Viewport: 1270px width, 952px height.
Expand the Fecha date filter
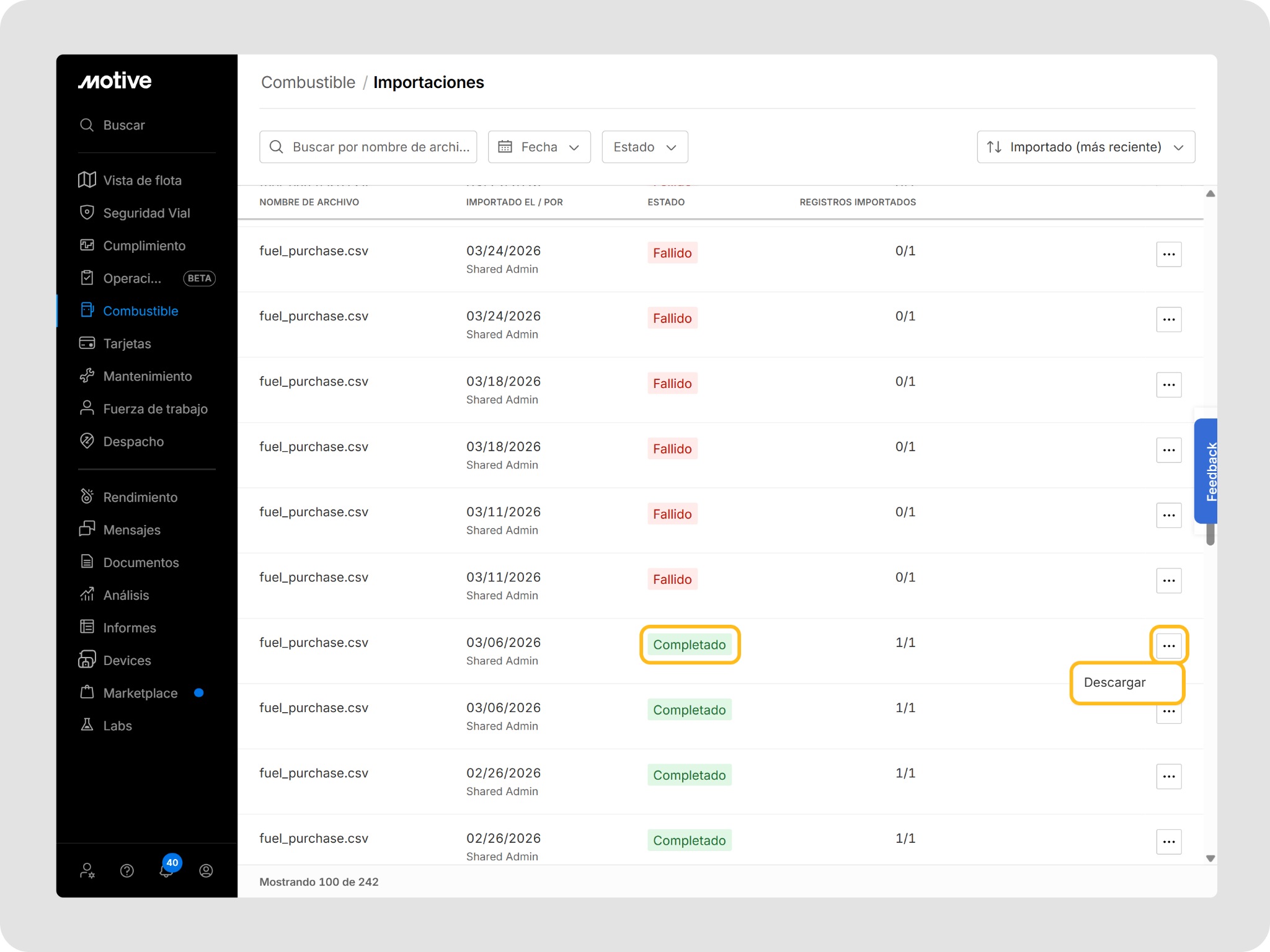[x=540, y=147]
